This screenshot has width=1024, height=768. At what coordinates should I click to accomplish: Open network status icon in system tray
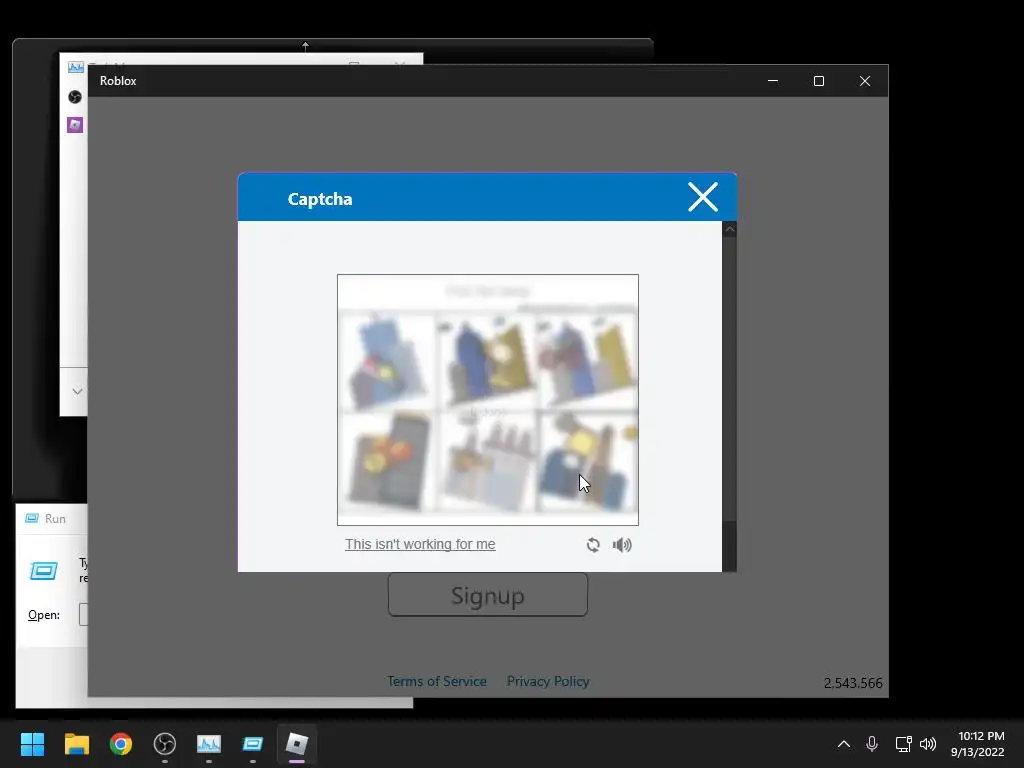click(903, 744)
